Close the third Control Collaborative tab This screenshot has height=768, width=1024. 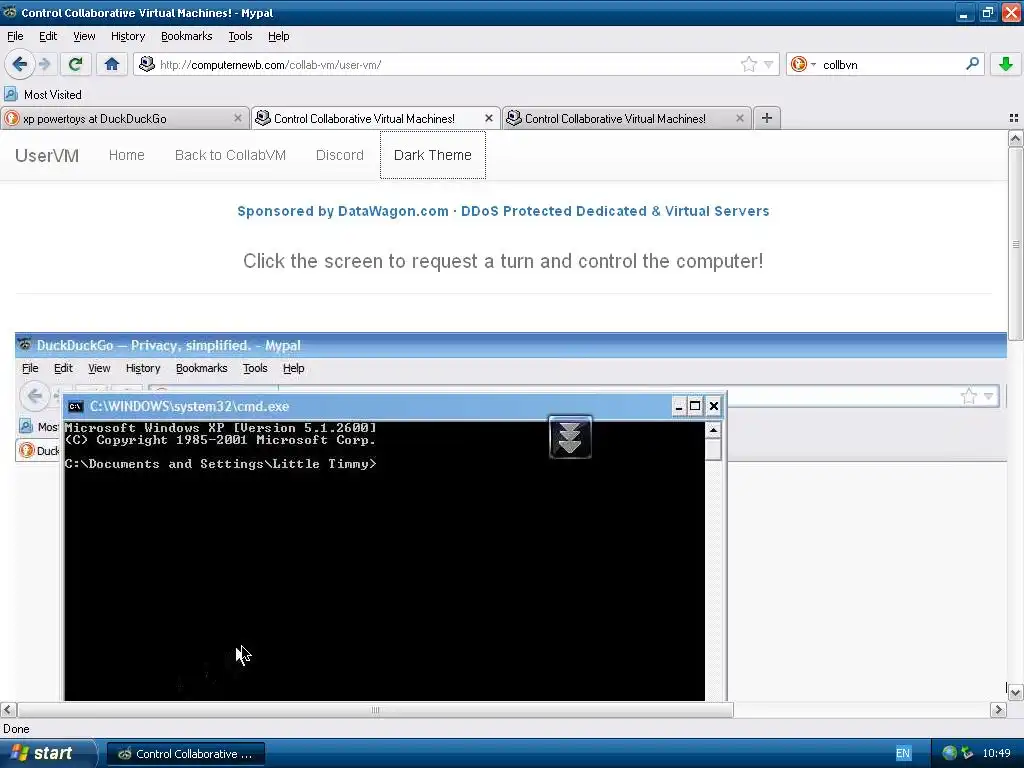point(739,118)
